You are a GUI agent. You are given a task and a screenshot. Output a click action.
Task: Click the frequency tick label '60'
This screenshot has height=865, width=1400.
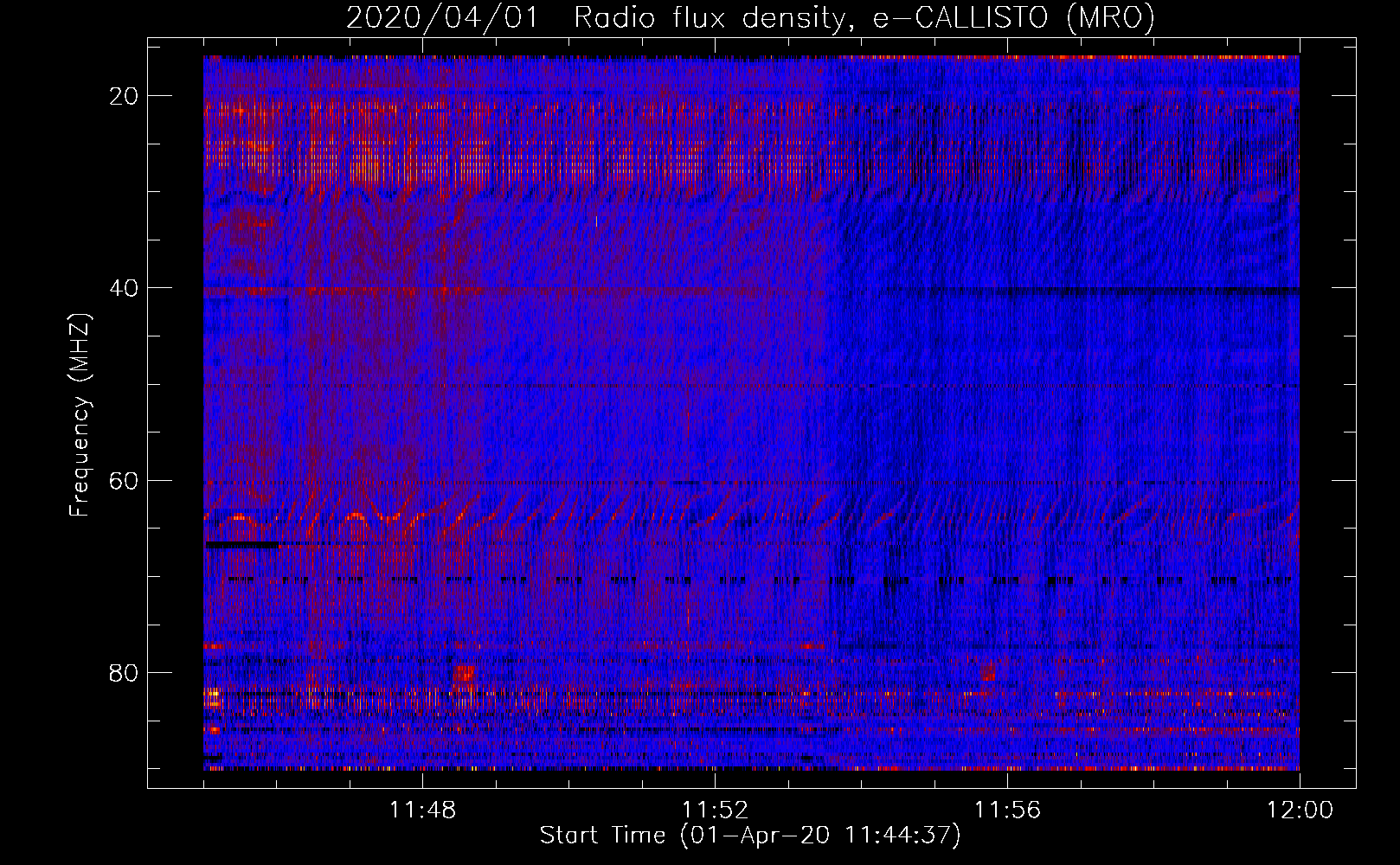[124, 480]
